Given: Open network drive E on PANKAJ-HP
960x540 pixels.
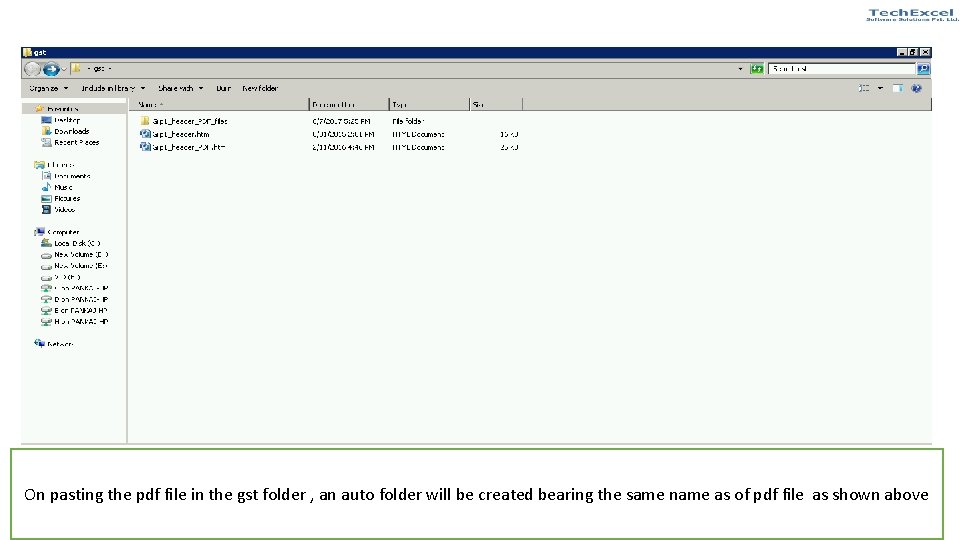Looking at the screenshot, I should (81, 310).
